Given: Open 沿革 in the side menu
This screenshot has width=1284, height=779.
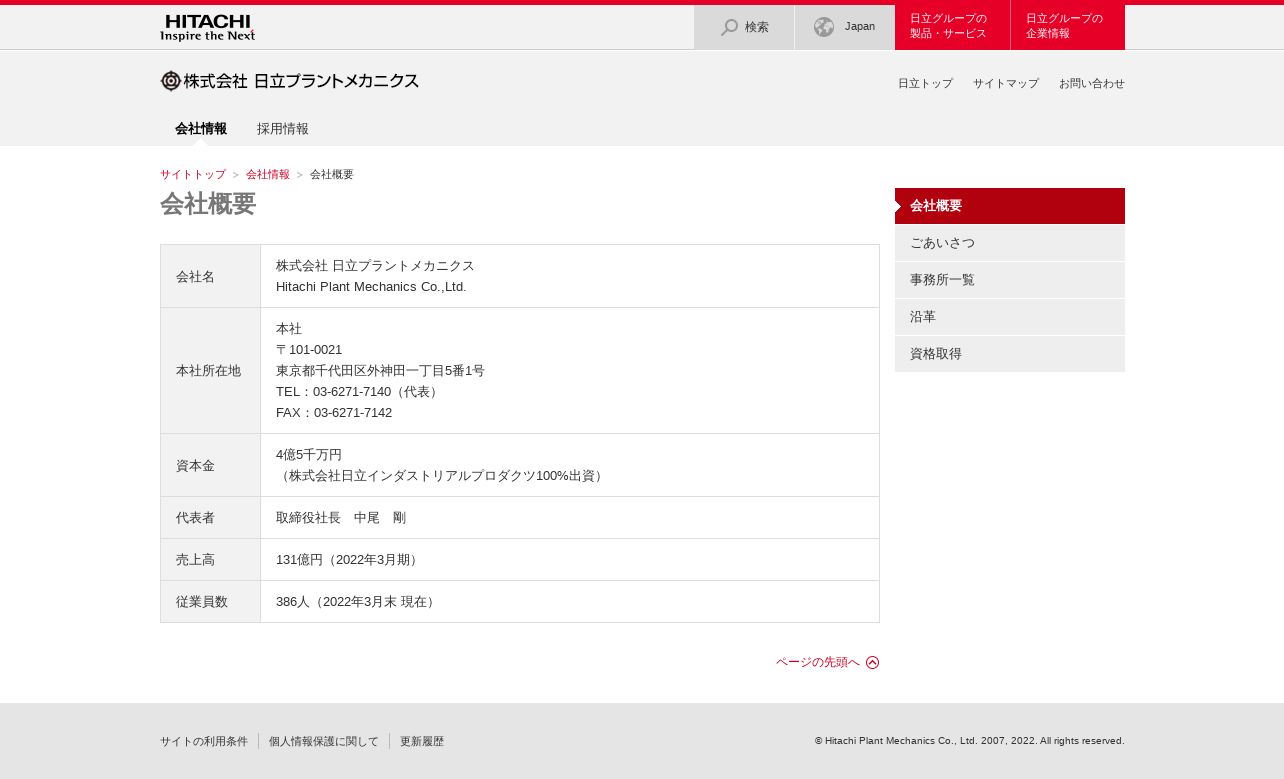Looking at the screenshot, I should click(x=1010, y=317).
